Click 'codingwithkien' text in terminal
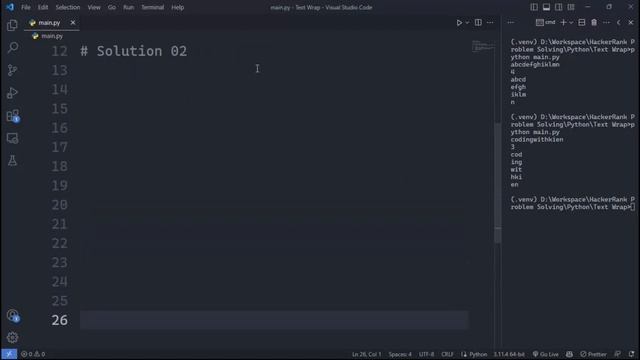640x360 pixels. [537, 140]
